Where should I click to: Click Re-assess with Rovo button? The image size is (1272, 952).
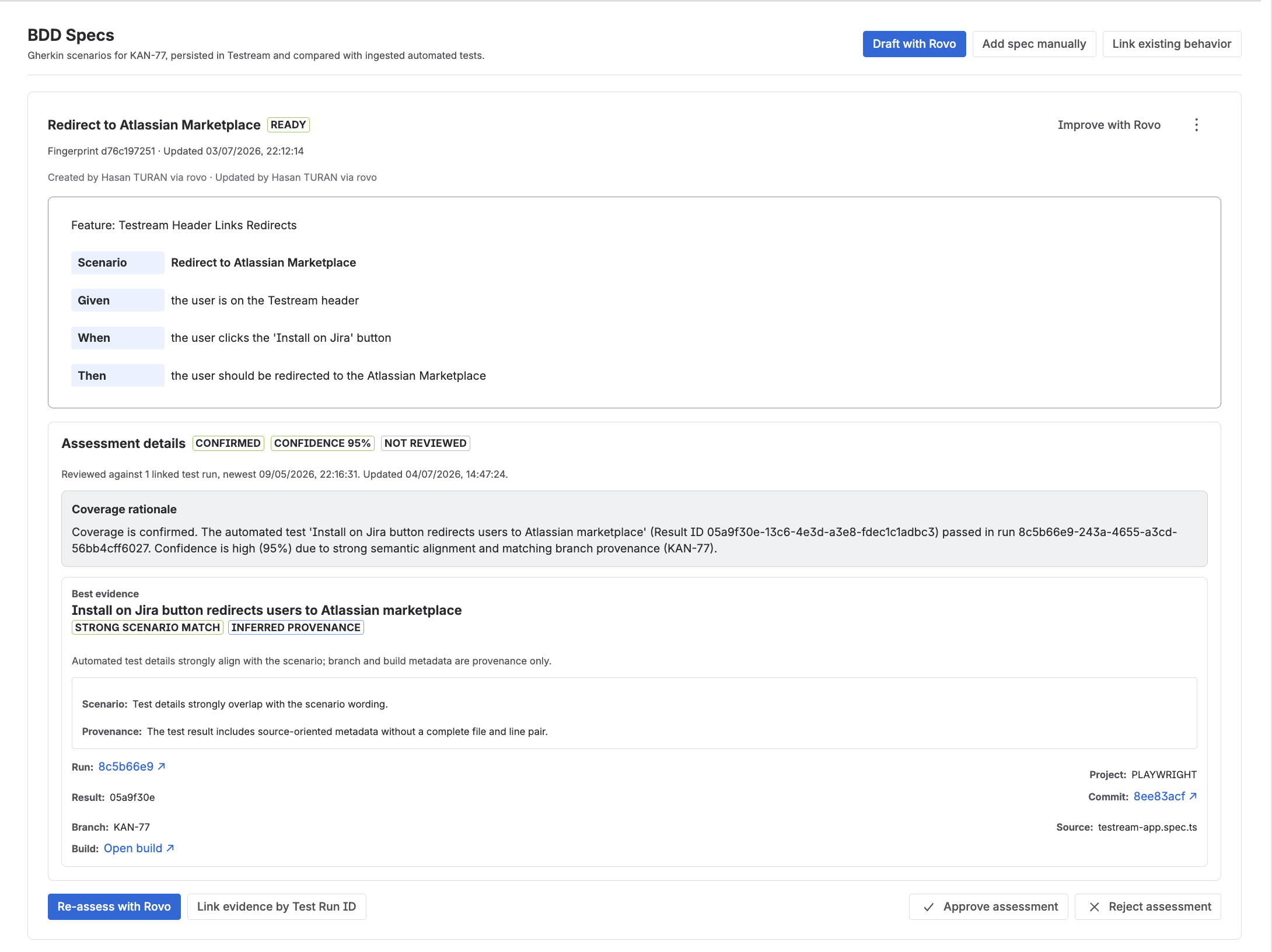(x=114, y=907)
